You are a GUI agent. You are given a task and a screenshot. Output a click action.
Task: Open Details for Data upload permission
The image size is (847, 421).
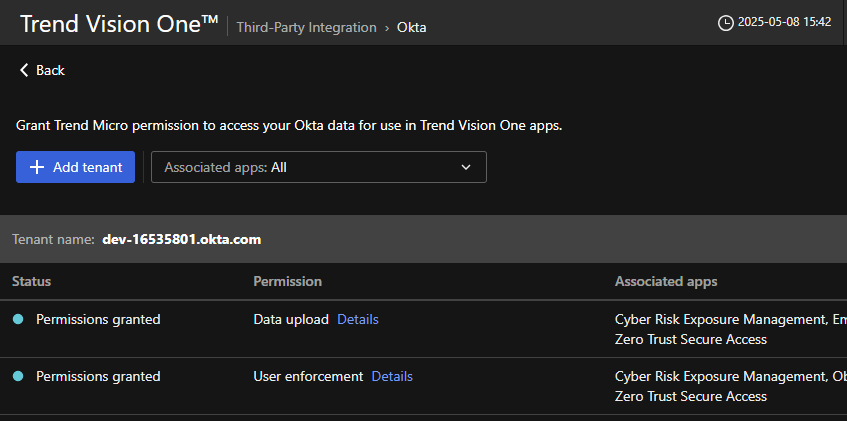pos(357,319)
